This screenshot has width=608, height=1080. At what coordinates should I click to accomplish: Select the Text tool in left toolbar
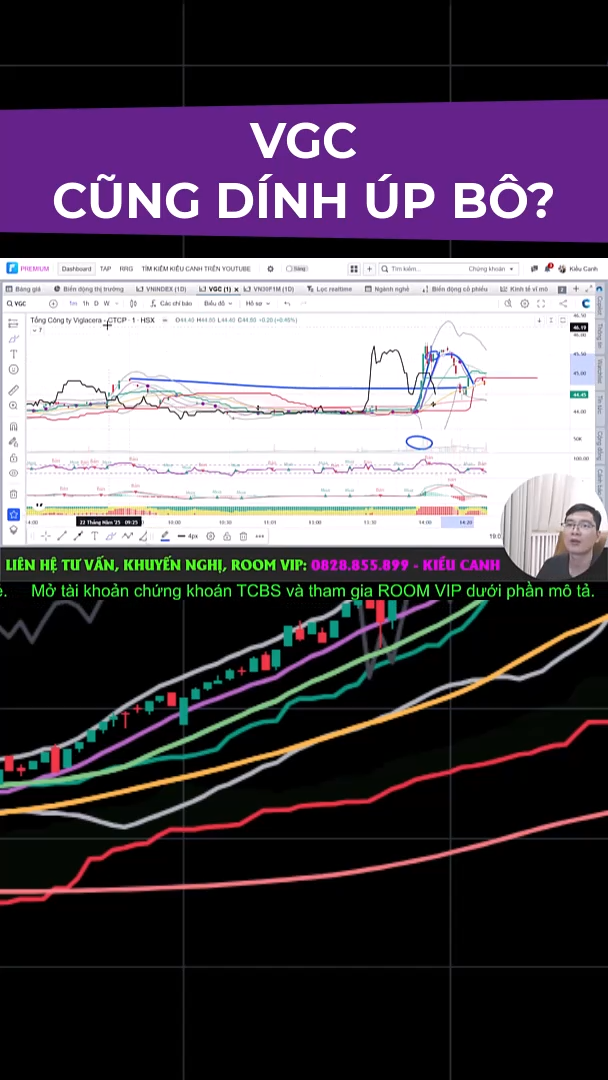(13, 354)
